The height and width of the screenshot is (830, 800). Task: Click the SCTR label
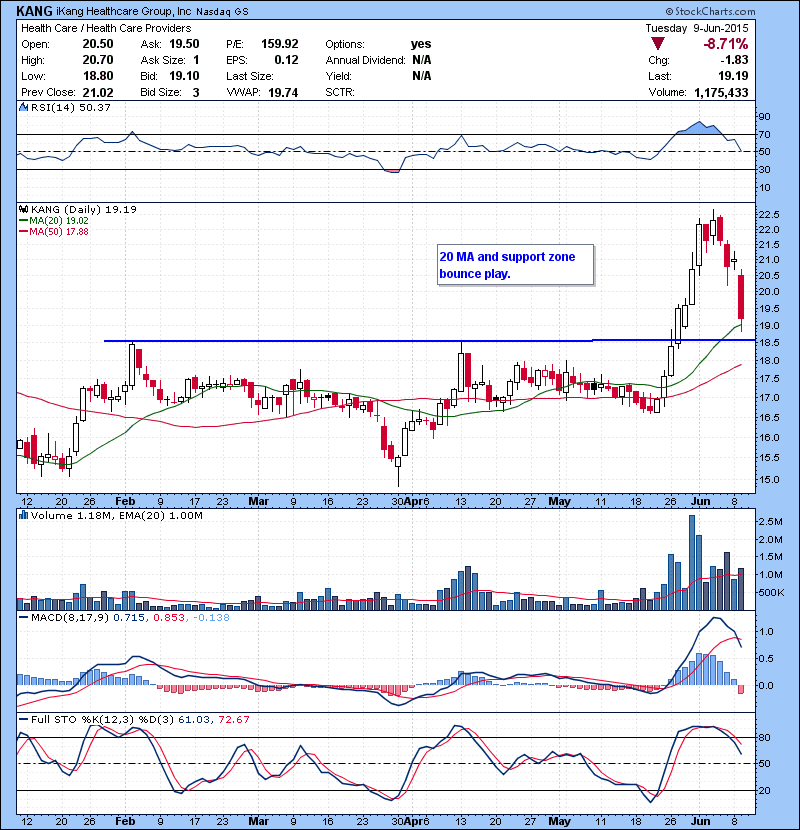pos(339,92)
